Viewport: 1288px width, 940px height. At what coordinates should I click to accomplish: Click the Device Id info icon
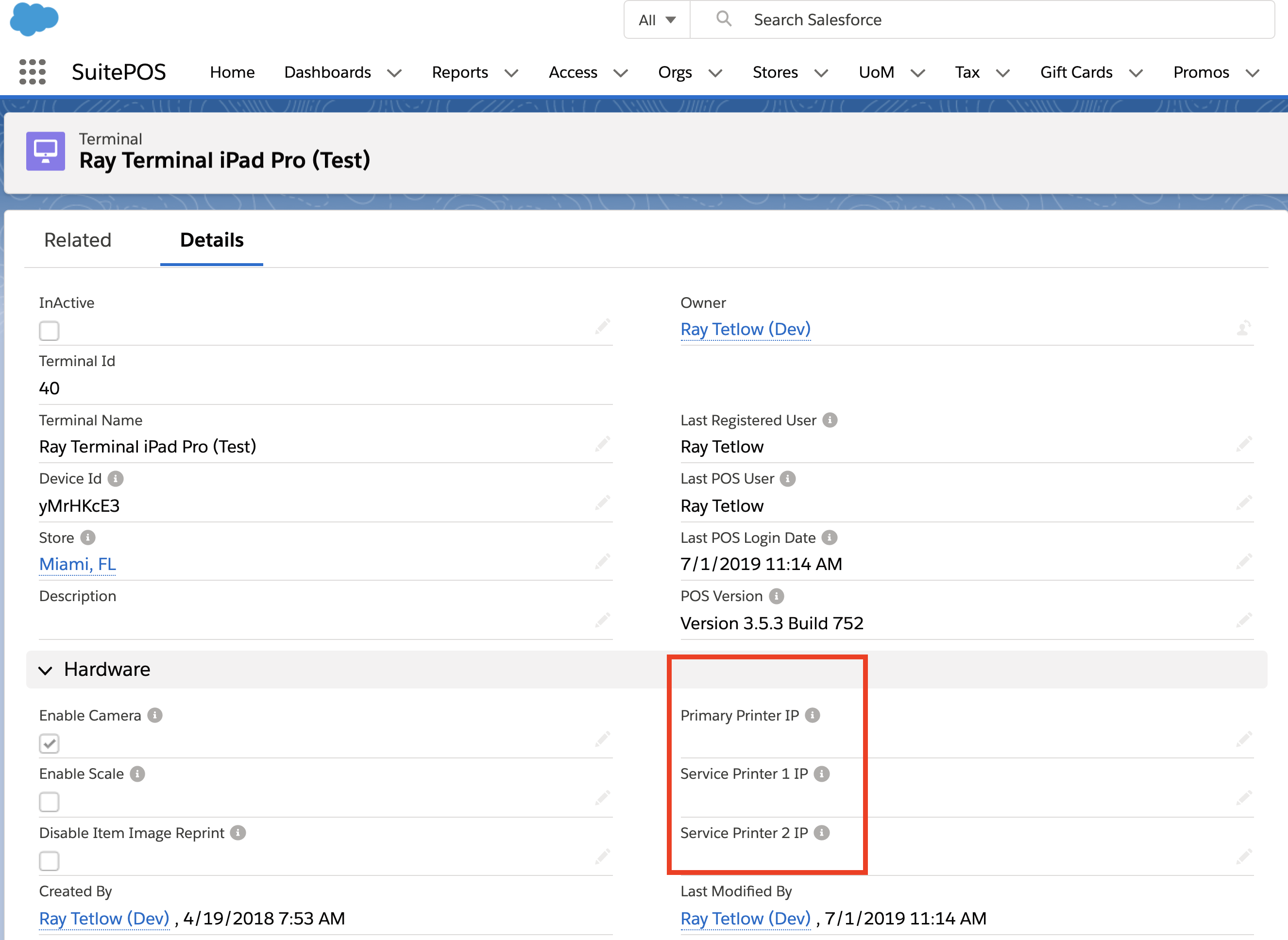pos(116,479)
